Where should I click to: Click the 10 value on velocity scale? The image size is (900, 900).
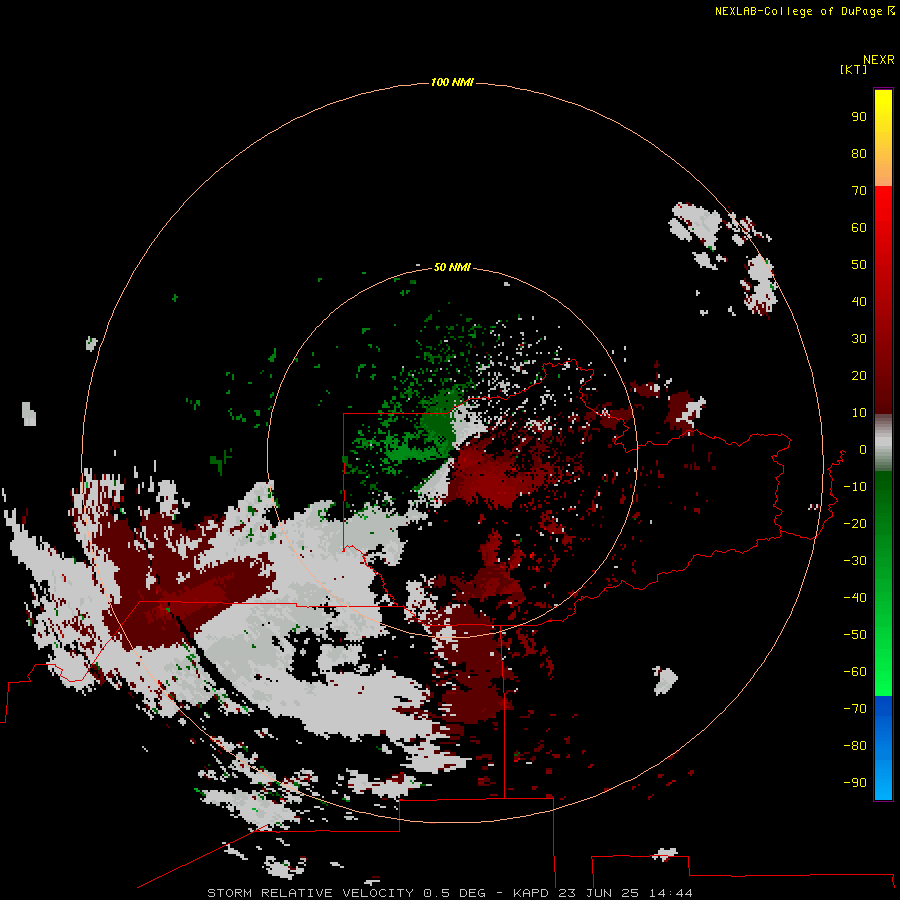pos(859,413)
